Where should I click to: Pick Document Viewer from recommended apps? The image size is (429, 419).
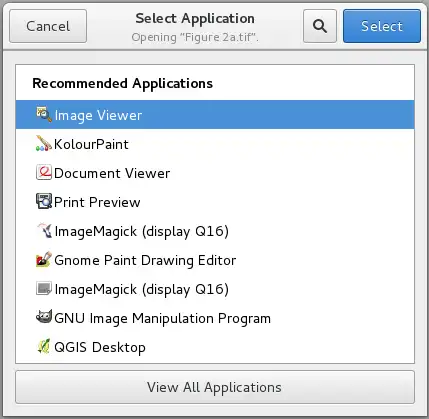[x=215, y=173]
